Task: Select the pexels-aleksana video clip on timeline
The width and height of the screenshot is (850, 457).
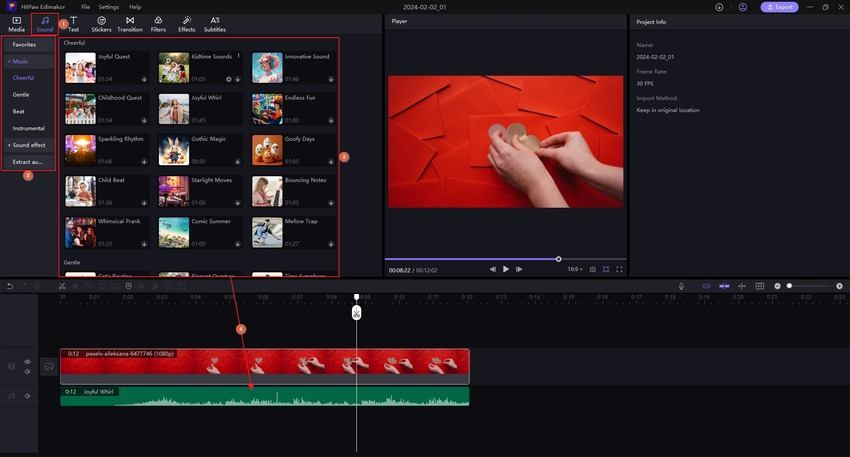Action: click(x=265, y=366)
